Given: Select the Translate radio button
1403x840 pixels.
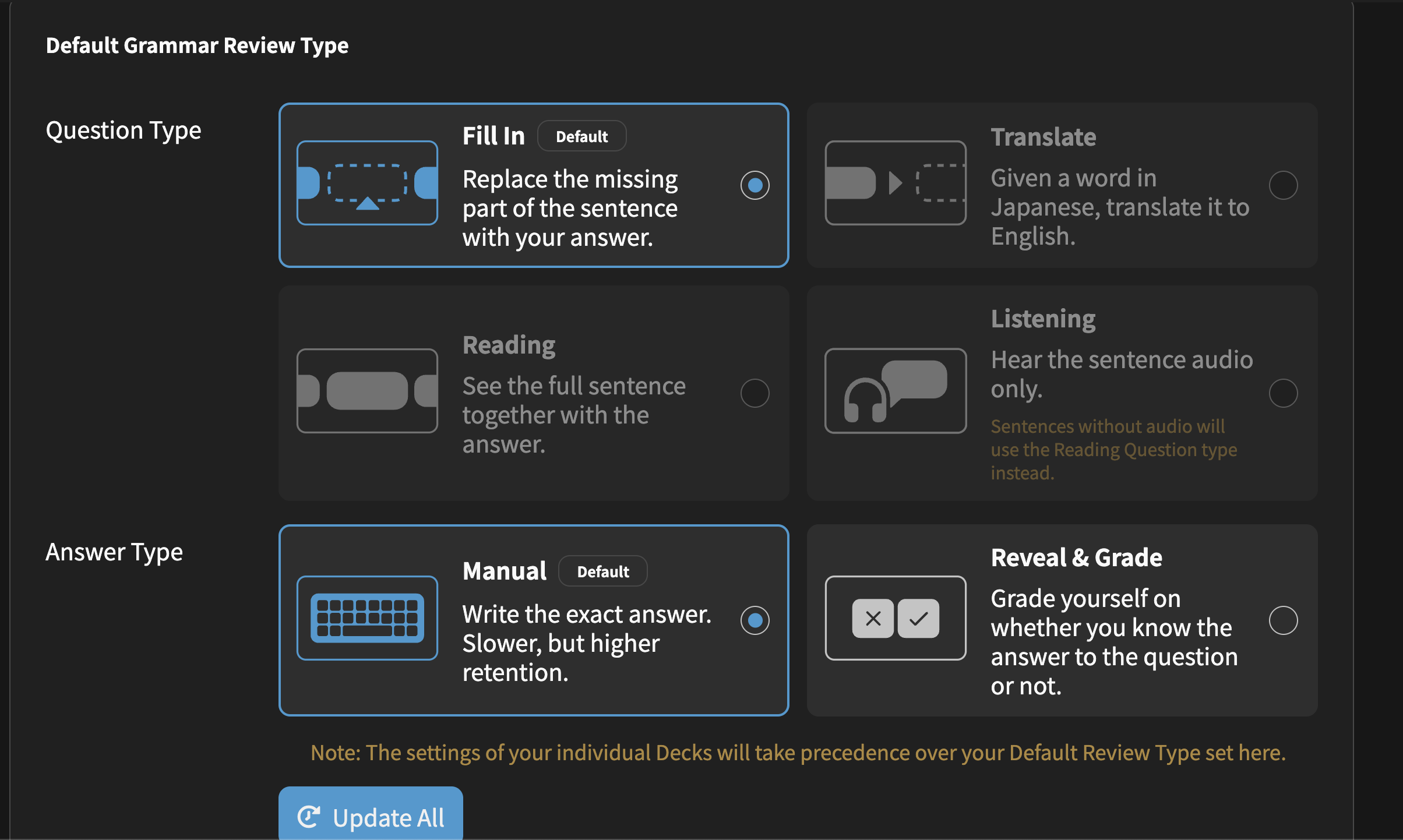Looking at the screenshot, I should [1283, 185].
